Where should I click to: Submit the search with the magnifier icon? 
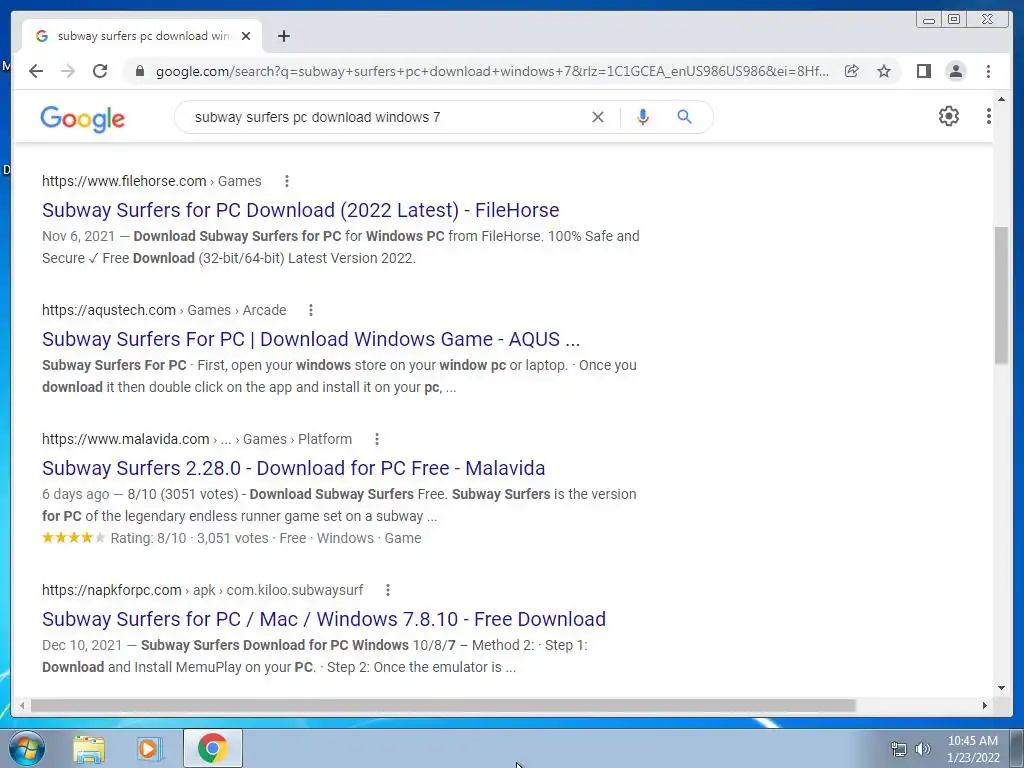(684, 117)
